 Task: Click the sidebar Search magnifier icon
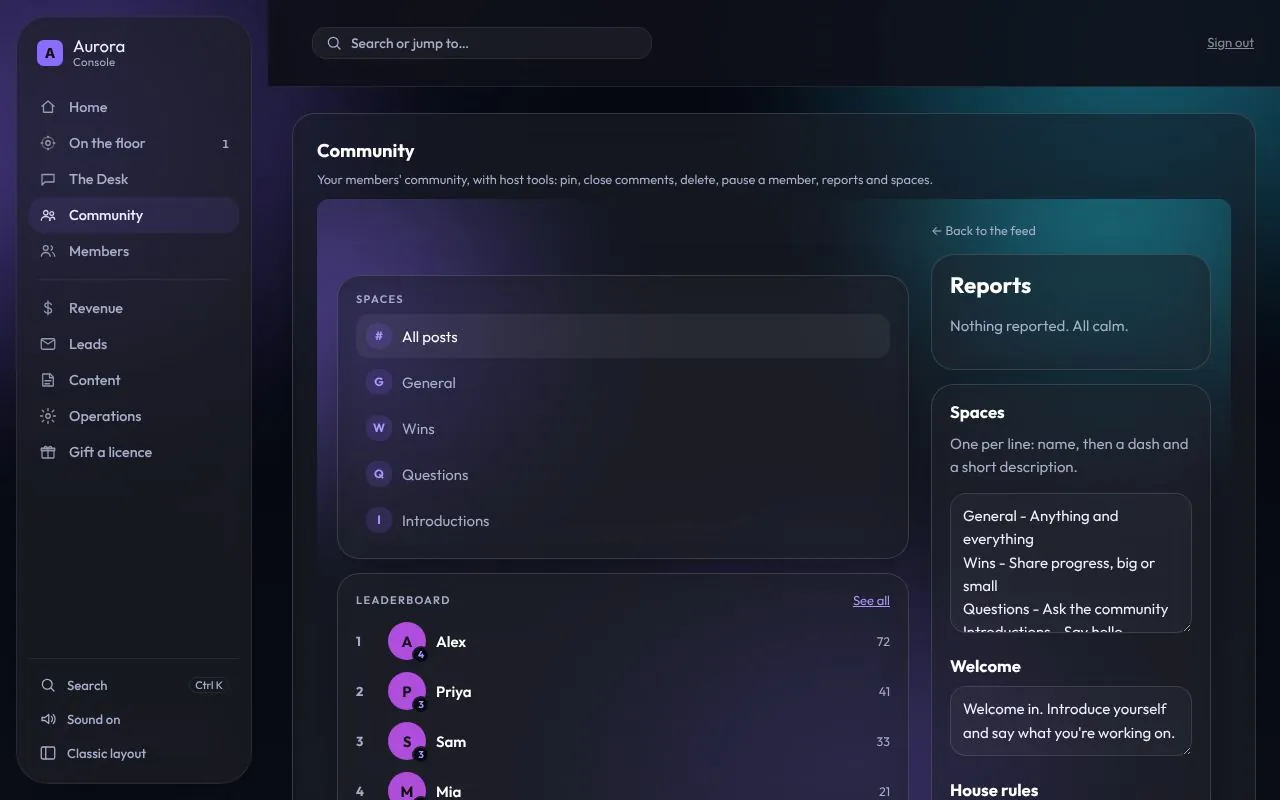point(48,686)
